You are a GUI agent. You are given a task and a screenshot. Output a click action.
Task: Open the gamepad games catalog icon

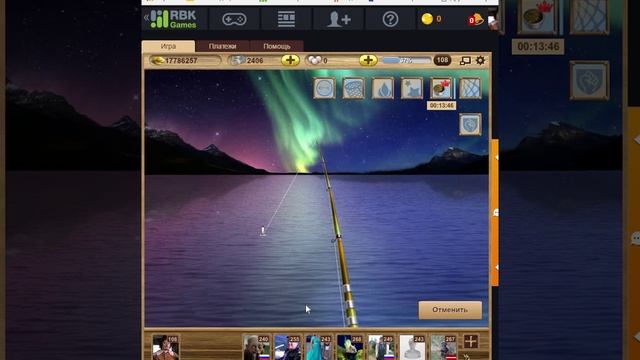point(234,19)
